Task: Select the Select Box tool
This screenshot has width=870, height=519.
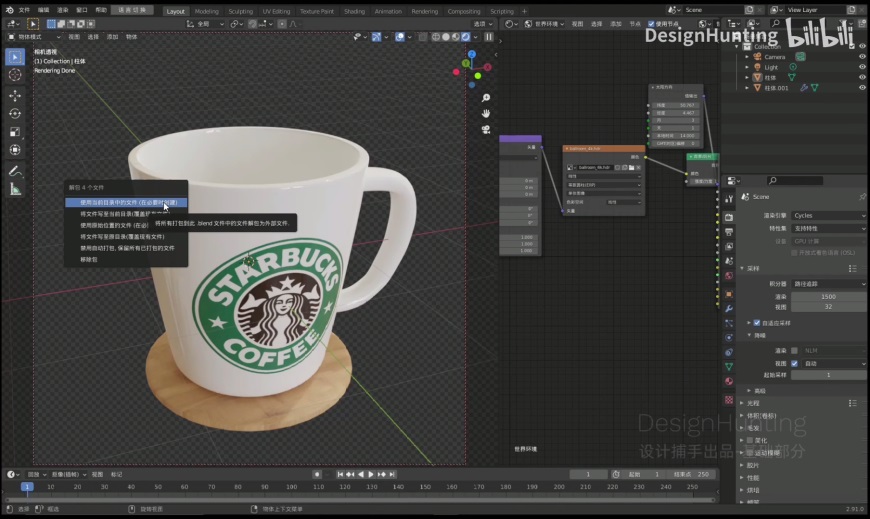Action: 15,57
